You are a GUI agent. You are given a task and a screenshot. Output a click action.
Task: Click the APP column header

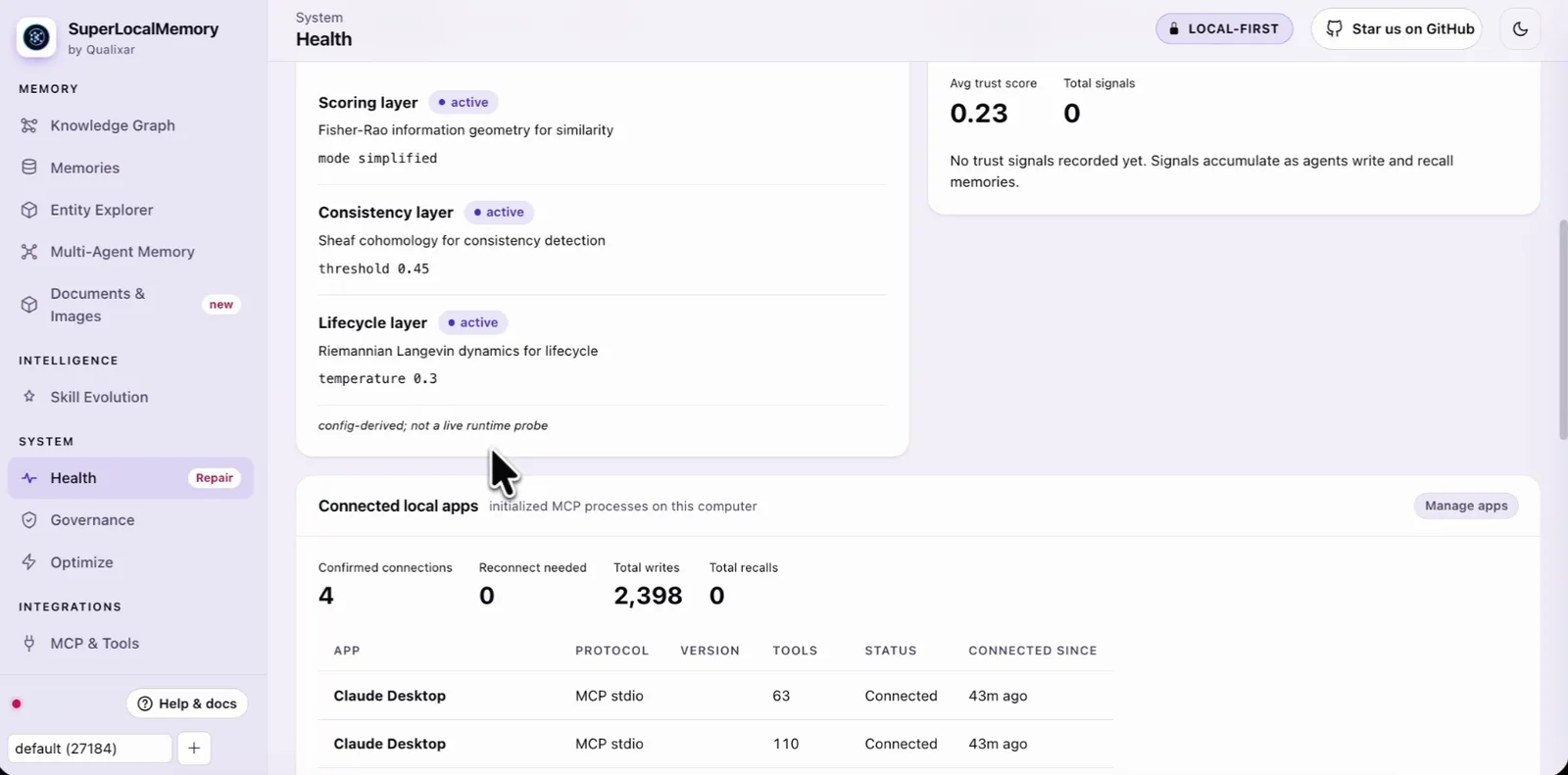click(x=347, y=651)
